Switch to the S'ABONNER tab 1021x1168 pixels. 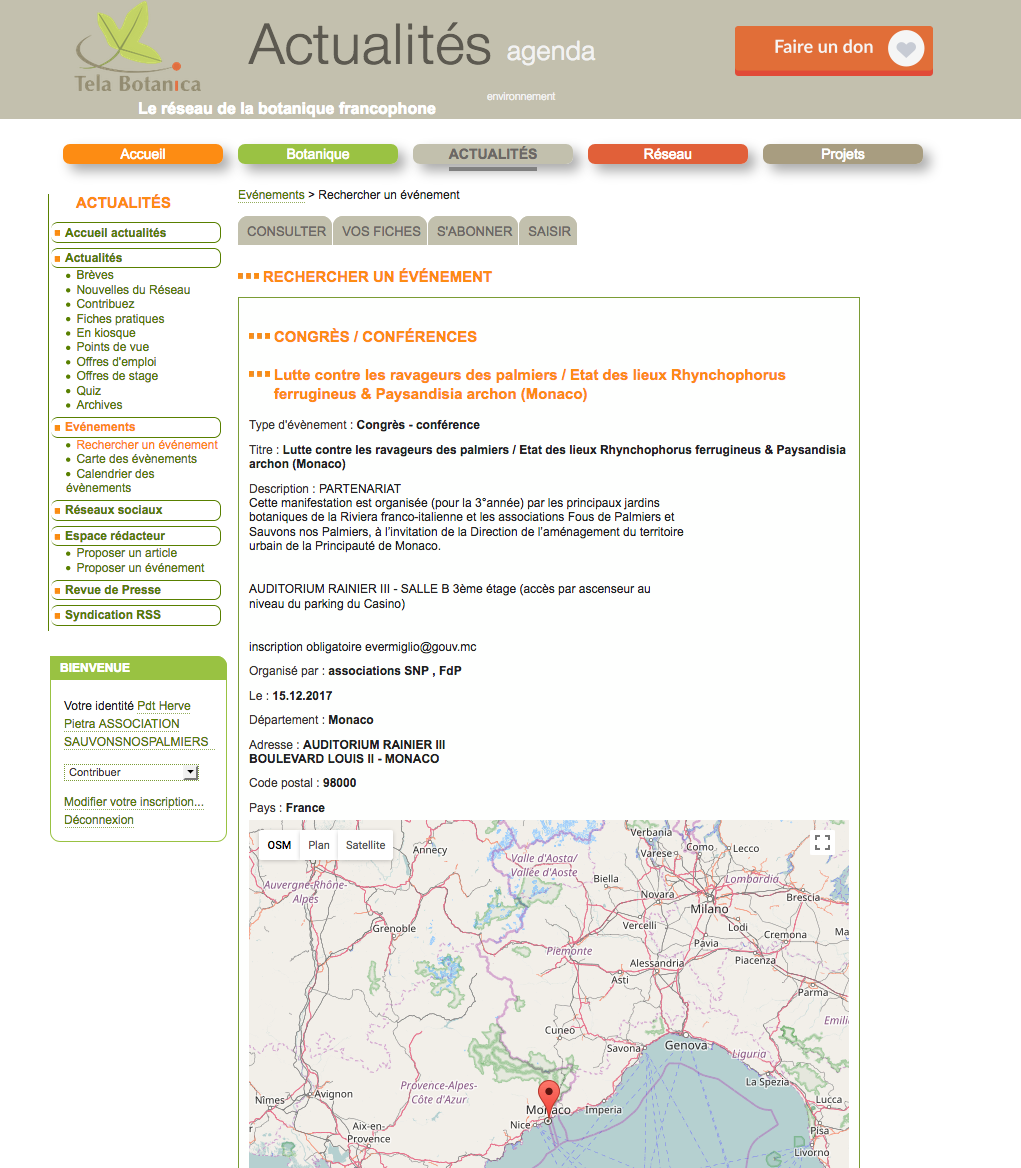click(x=474, y=231)
